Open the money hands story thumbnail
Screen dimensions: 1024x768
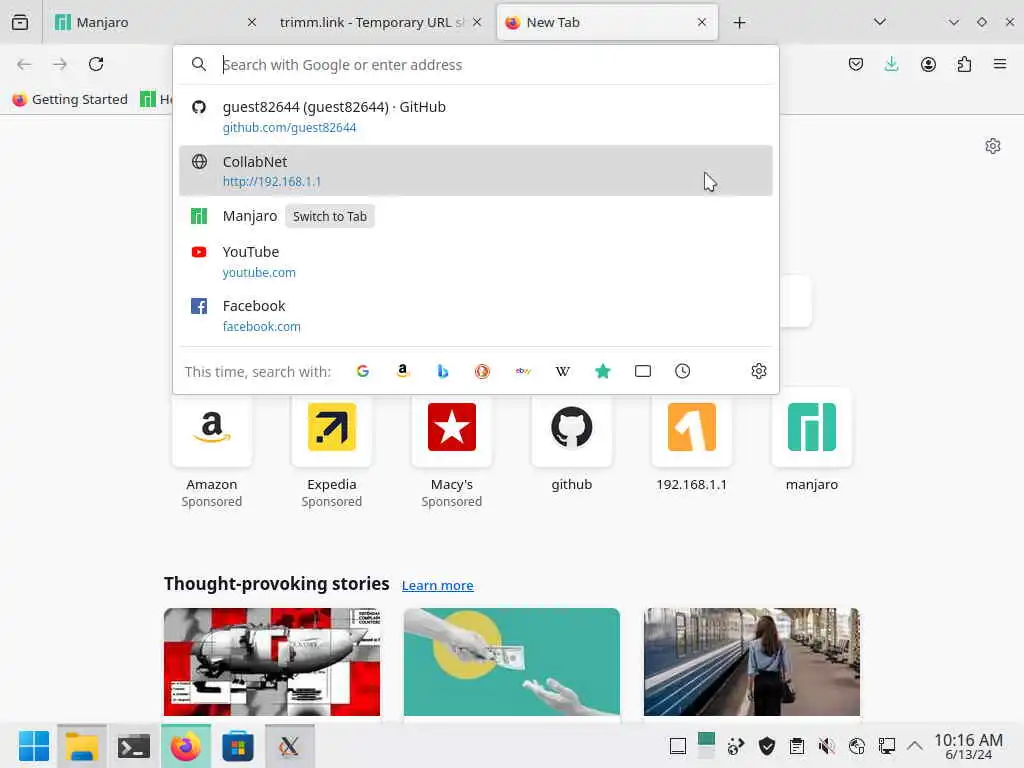pyautogui.click(x=512, y=662)
